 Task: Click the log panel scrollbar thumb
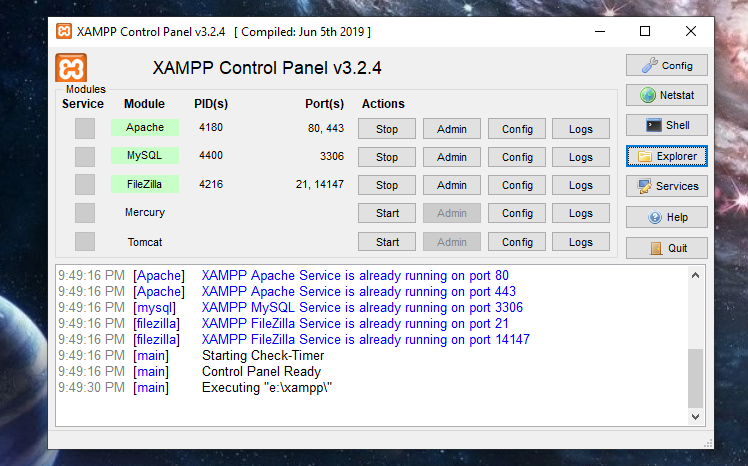point(696,378)
